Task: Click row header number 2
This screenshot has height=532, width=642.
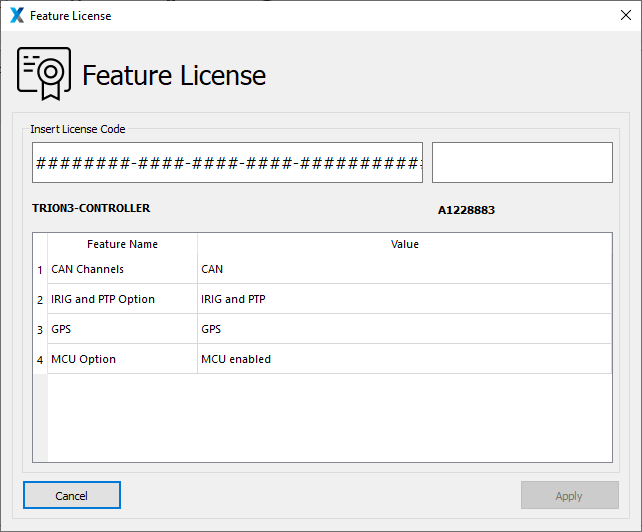Action: (x=40, y=300)
